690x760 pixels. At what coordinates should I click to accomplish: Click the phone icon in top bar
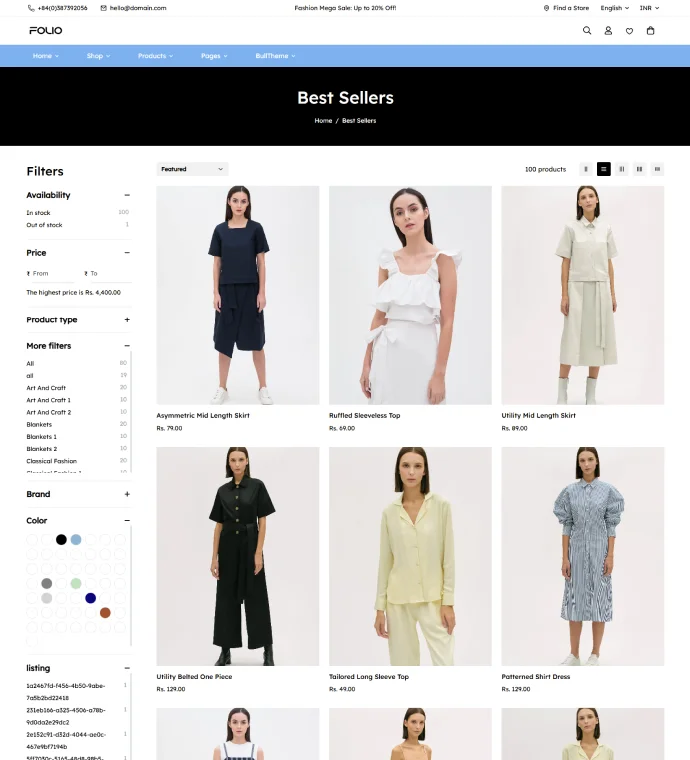pos(31,8)
